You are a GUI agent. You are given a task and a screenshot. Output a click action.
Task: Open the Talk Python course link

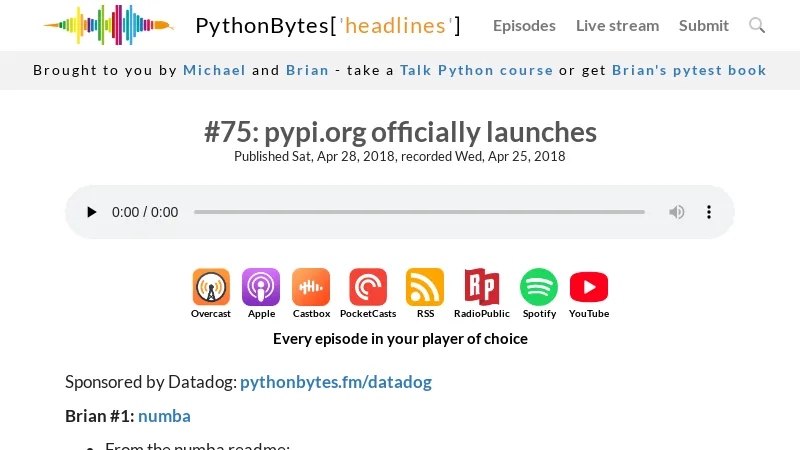coord(476,70)
